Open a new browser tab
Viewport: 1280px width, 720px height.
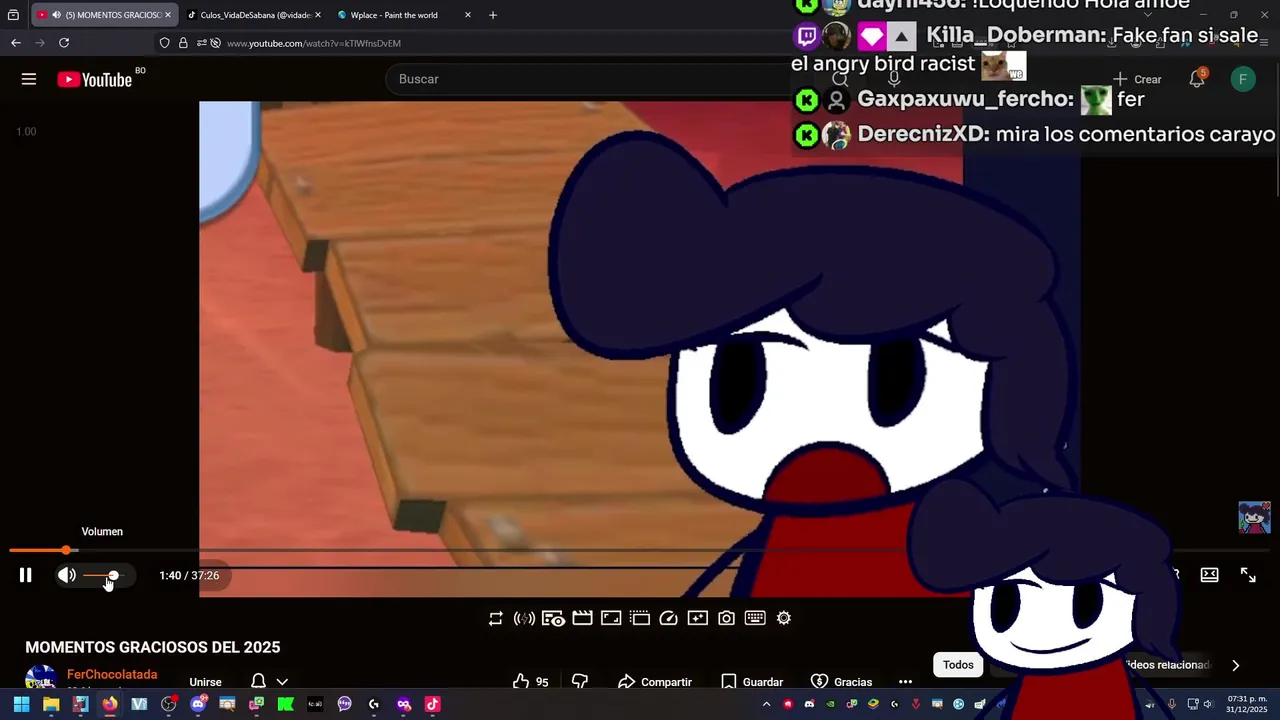[x=492, y=15]
